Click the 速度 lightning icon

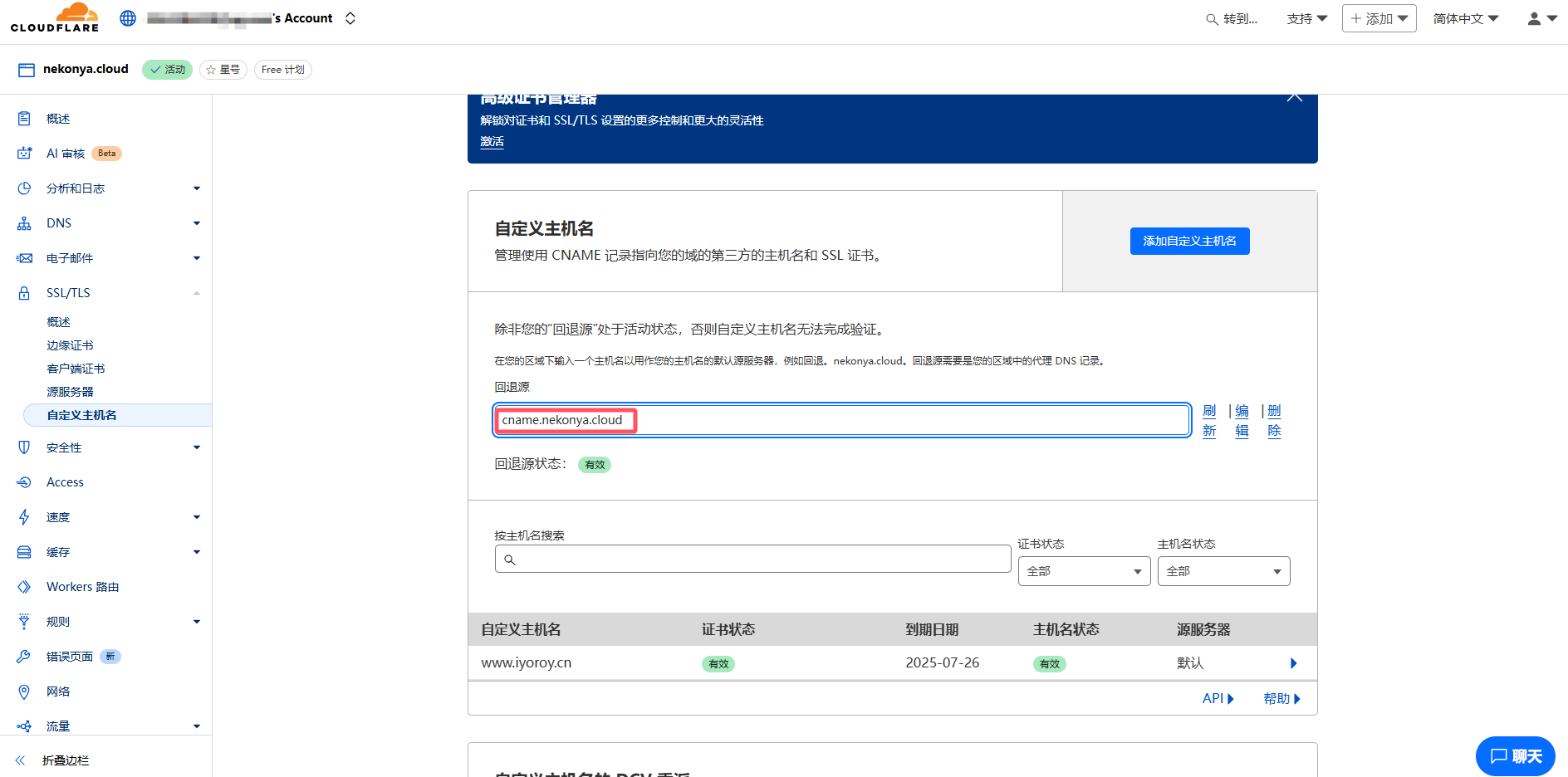(x=24, y=517)
